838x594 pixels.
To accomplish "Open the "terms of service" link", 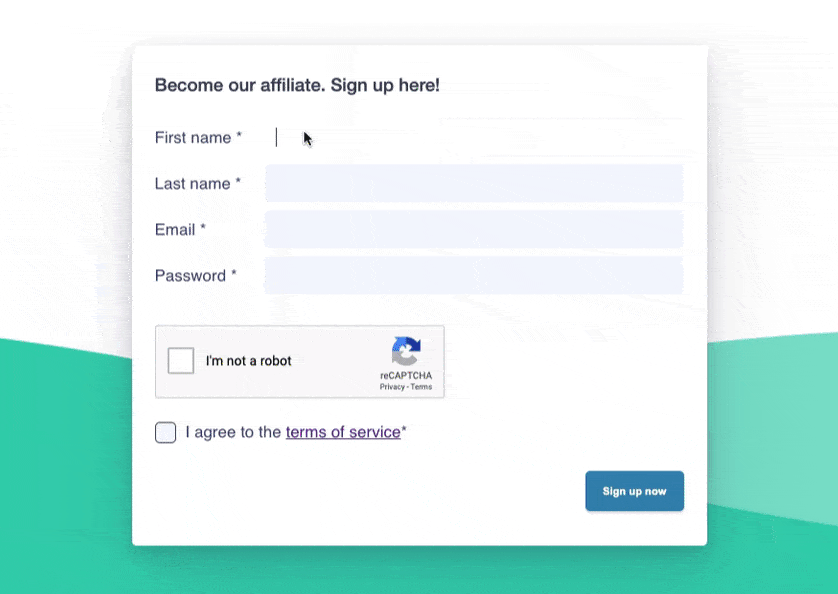I will tap(342, 432).
